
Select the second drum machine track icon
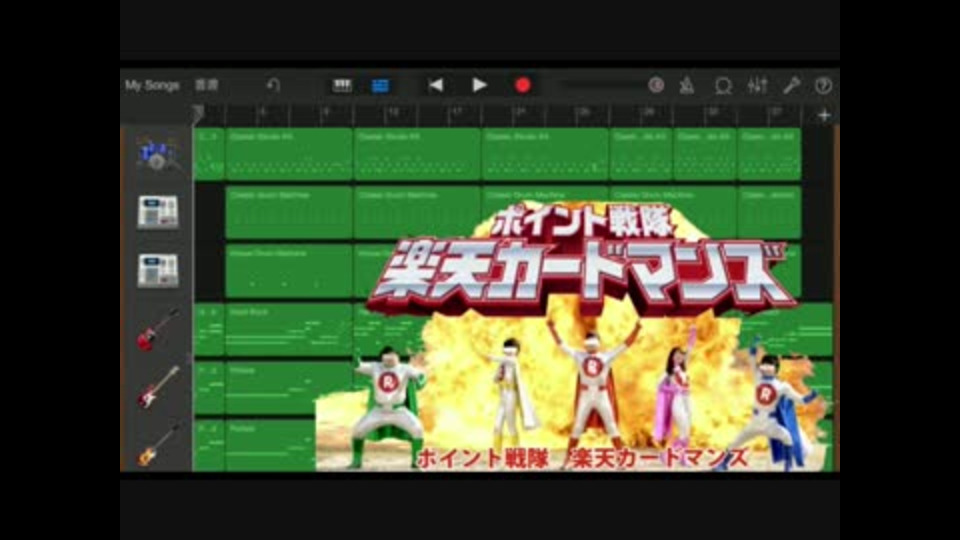coord(157,271)
